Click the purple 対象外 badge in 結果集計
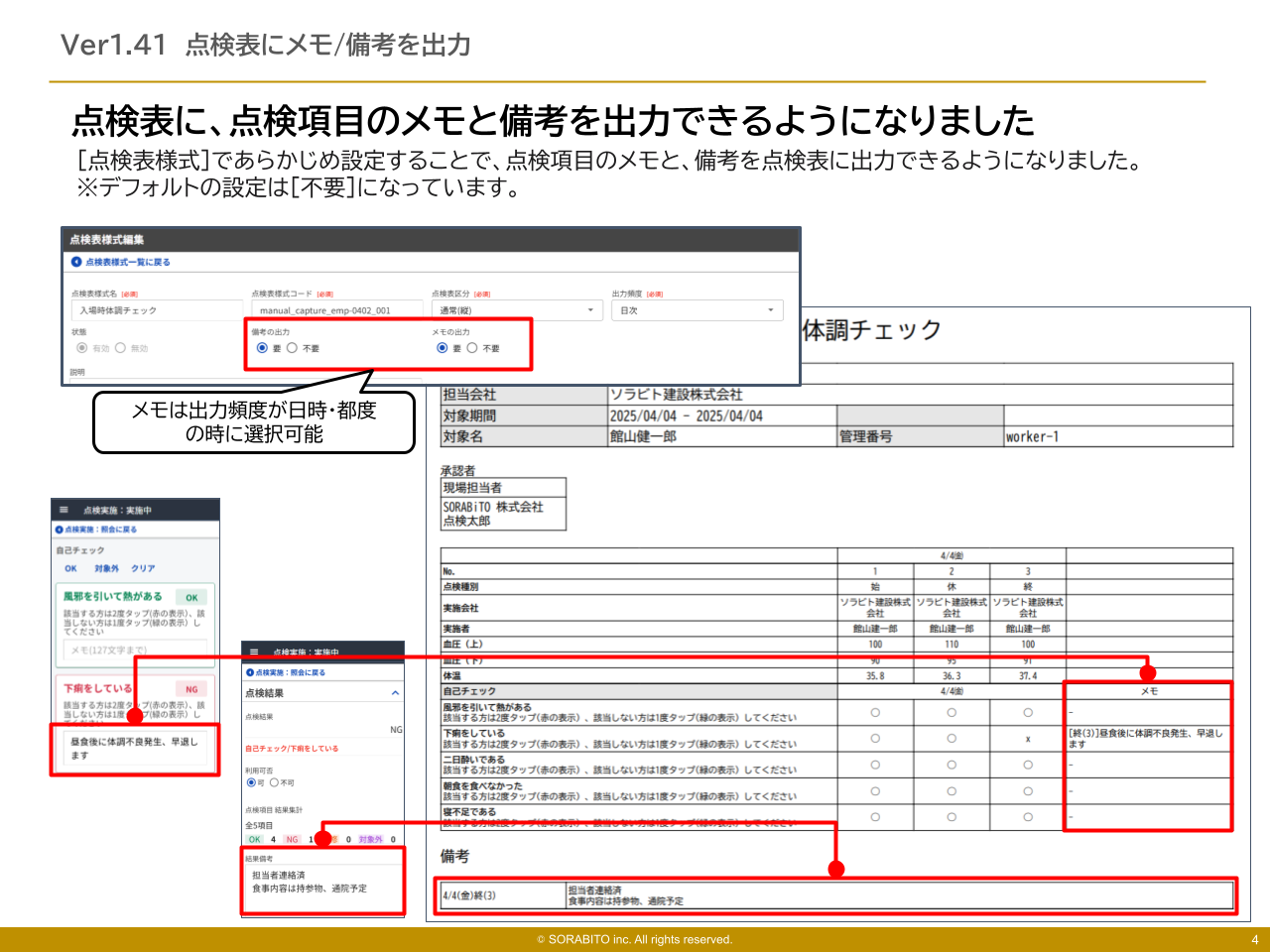The image size is (1270, 952). coord(371,840)
